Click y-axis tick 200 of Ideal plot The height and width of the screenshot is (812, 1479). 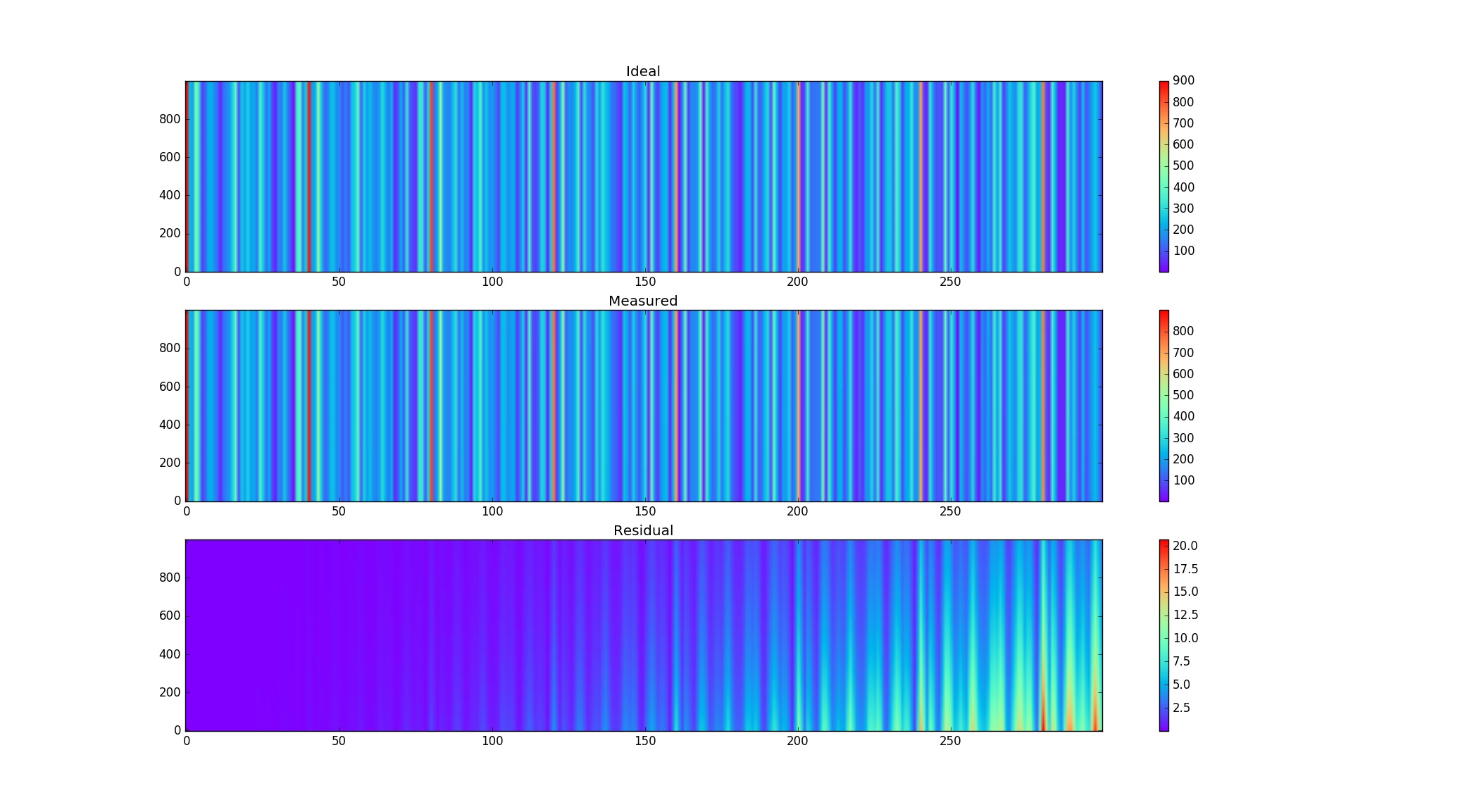[x=170, y=234]
